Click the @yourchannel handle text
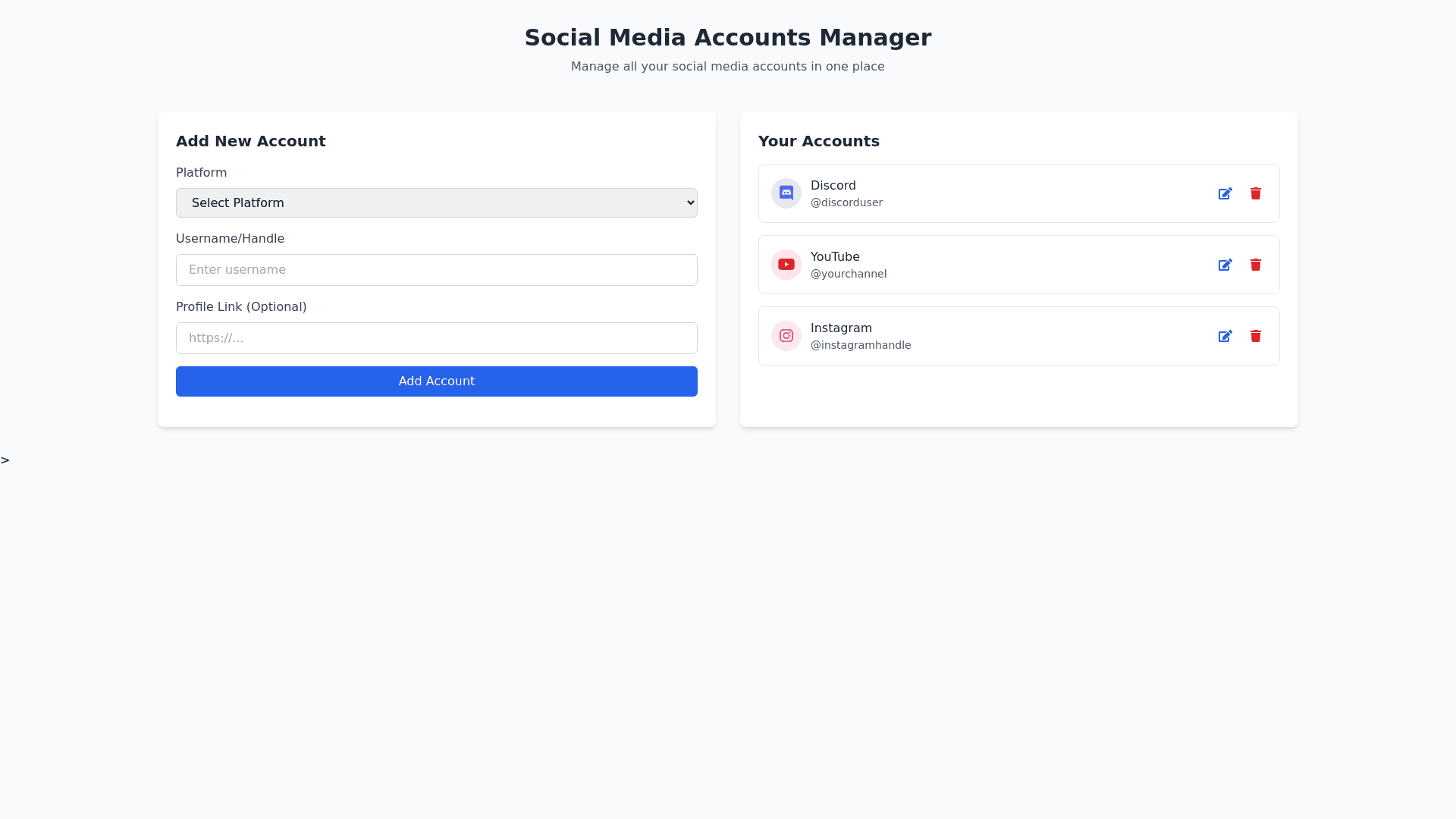 click(x=848, y=274)
